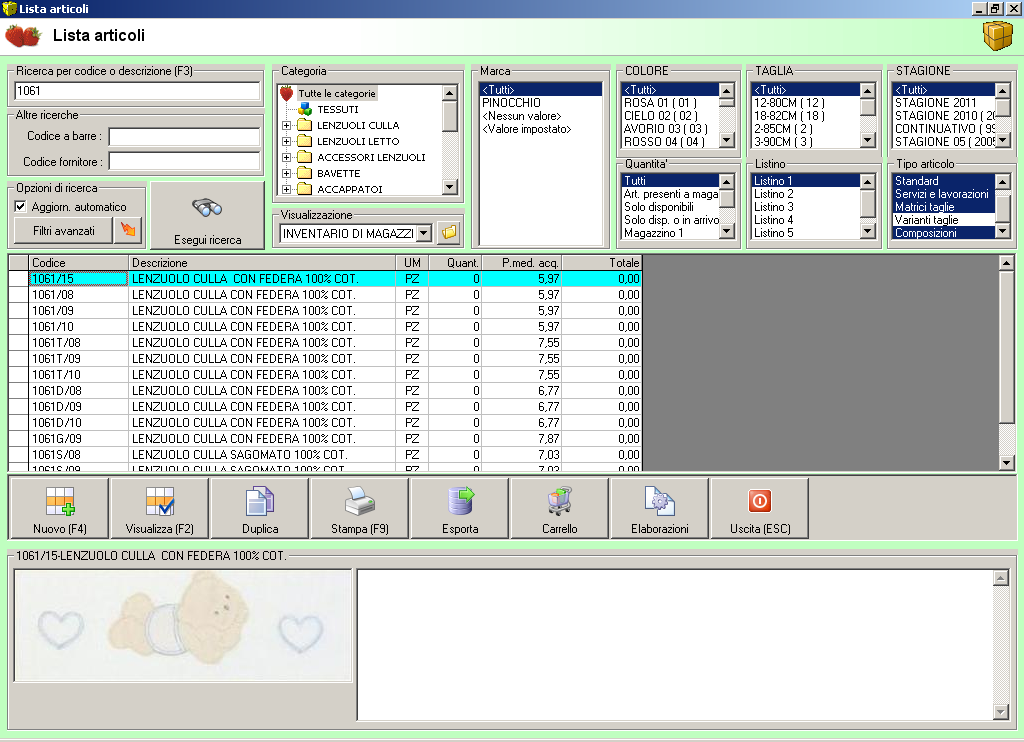Choose Listino 3 in the Listino list

[x=774, y=207]
